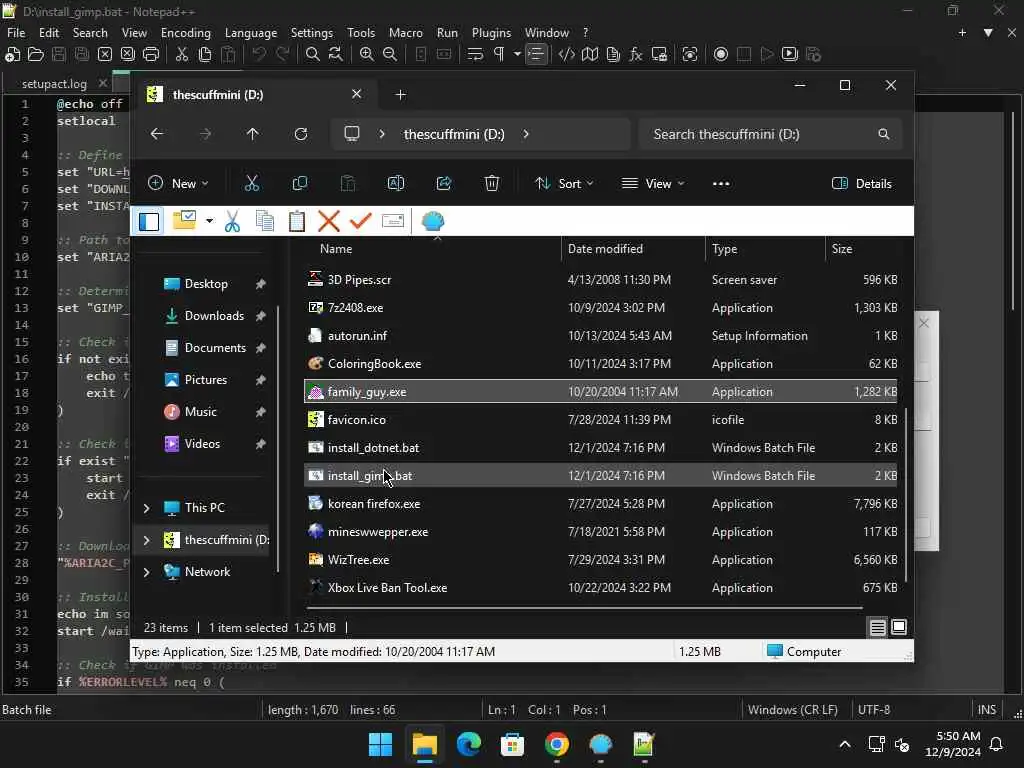The width and height of the screenshot is (1024, 768).
Task: Open Microsoft Edge from the taskbar
Action: click(x=468, y=744)
